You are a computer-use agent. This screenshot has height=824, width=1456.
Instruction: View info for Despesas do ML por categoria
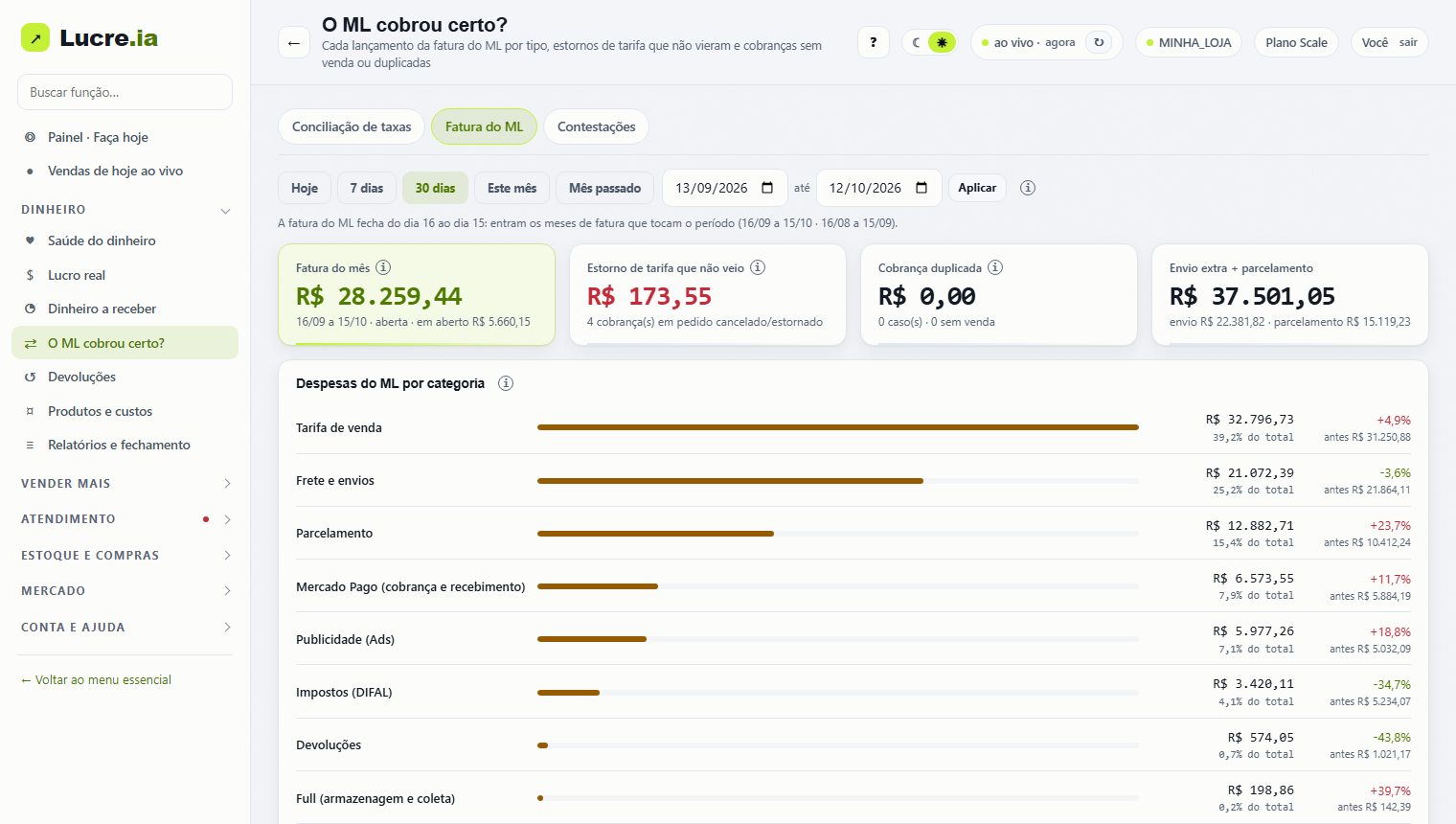coord(506,383)
